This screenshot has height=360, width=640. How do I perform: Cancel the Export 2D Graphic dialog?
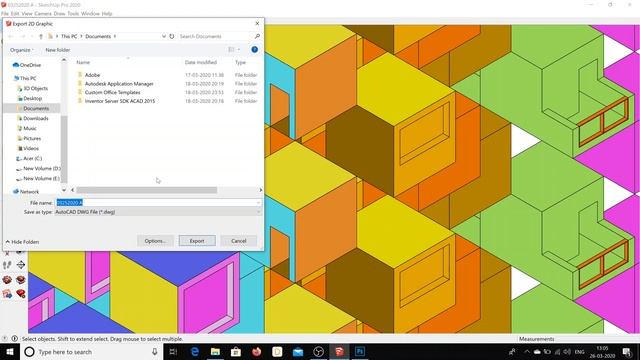click(x=239, y=241)
